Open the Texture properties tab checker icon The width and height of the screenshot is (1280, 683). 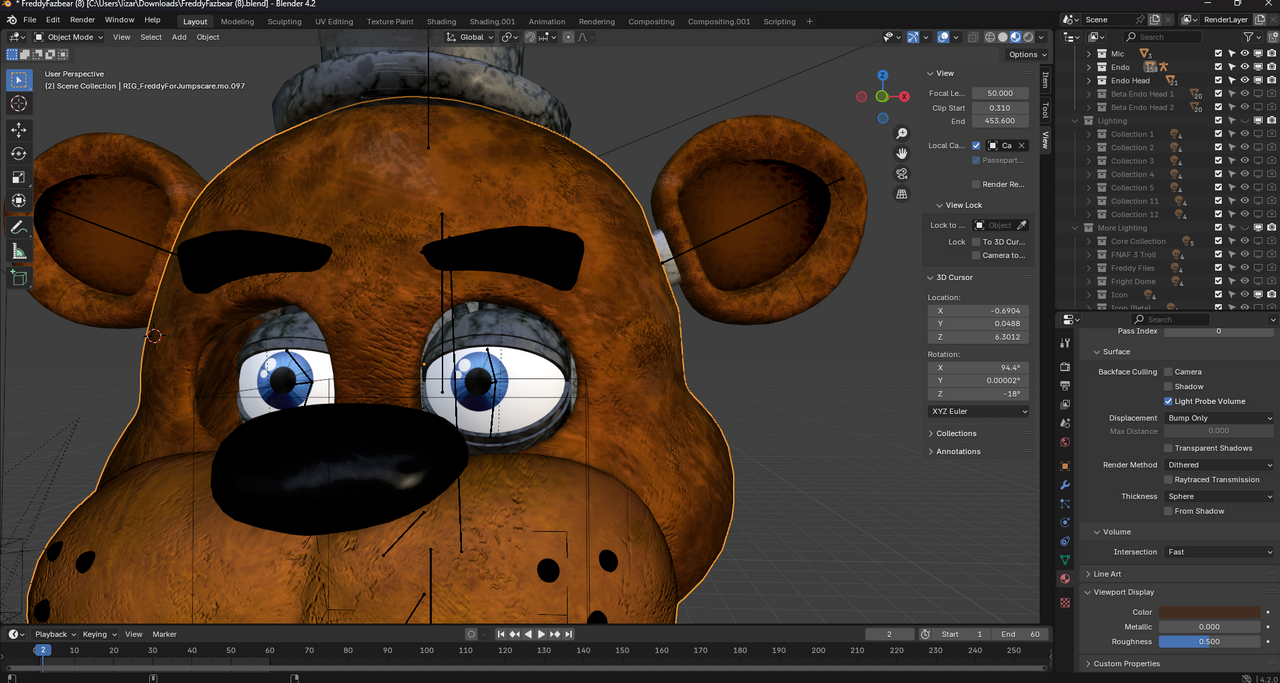[x=1065, y=603]
